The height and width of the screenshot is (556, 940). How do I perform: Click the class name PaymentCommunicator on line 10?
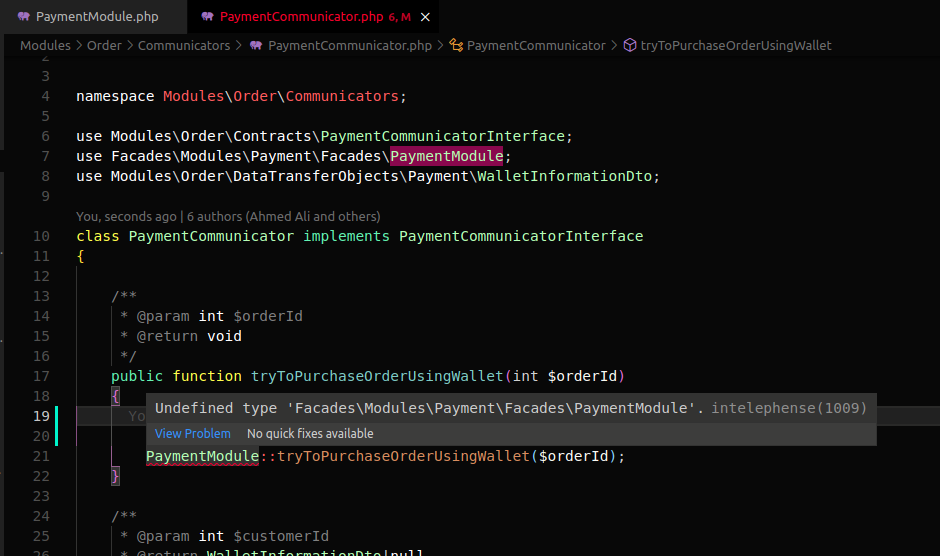(211, 236)
